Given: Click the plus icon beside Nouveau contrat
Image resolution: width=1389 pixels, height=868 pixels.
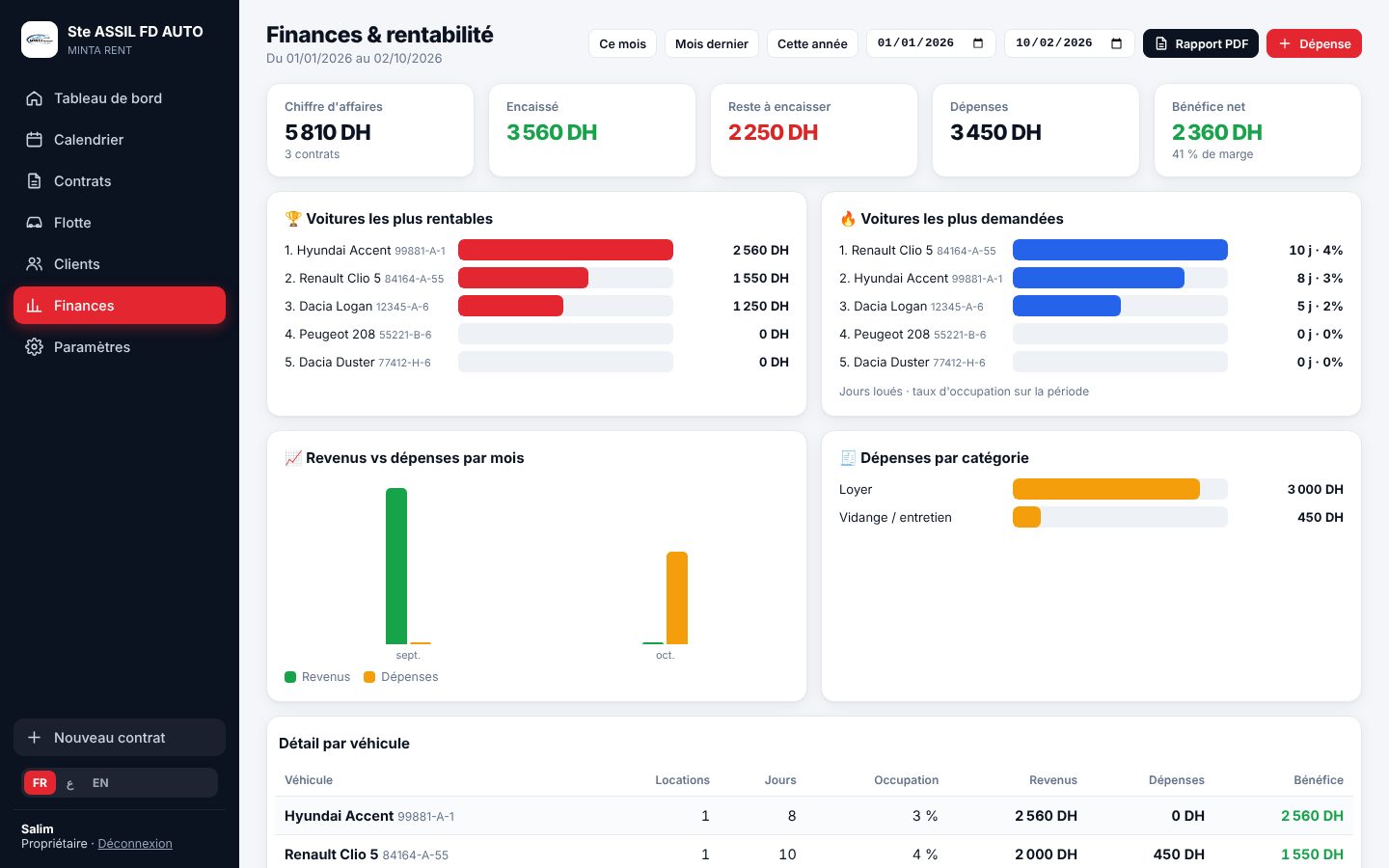Looking at the screenshot, I should [x=34, y=738].
